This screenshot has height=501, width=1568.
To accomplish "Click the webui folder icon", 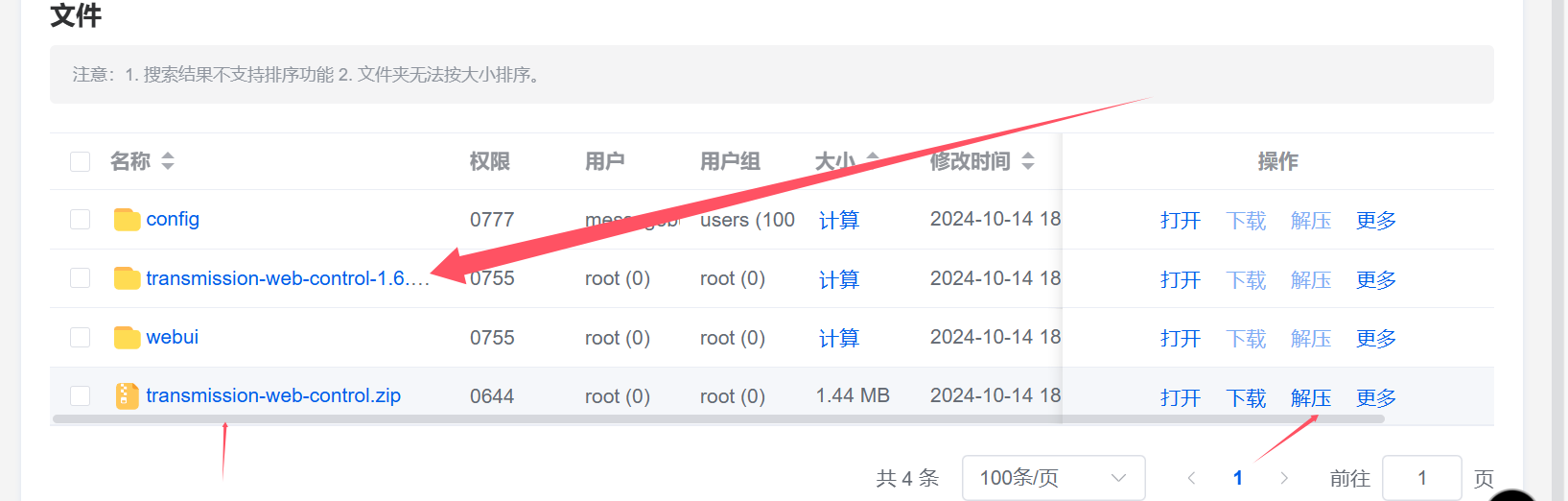I will [x=127, y=337].
